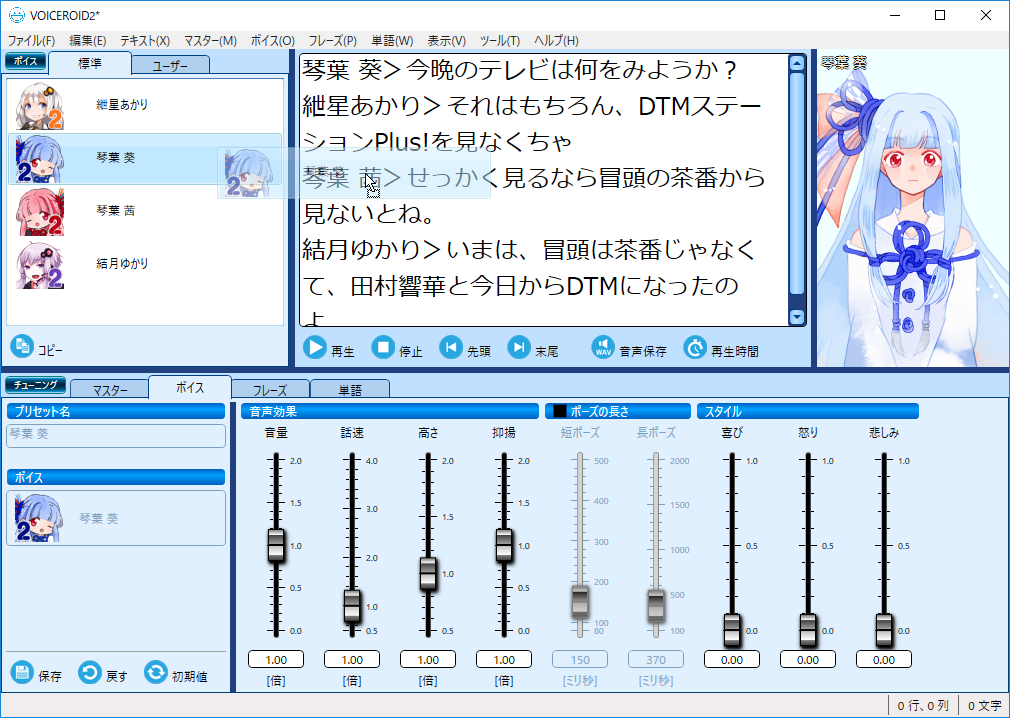Click 琴葉 葵 avatar in ボイス preset box

[39, 518]
